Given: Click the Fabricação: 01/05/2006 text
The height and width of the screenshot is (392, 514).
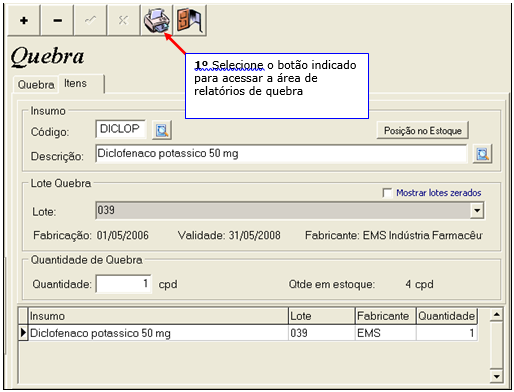Looking at the screenshot, I should tap(91, 235).
